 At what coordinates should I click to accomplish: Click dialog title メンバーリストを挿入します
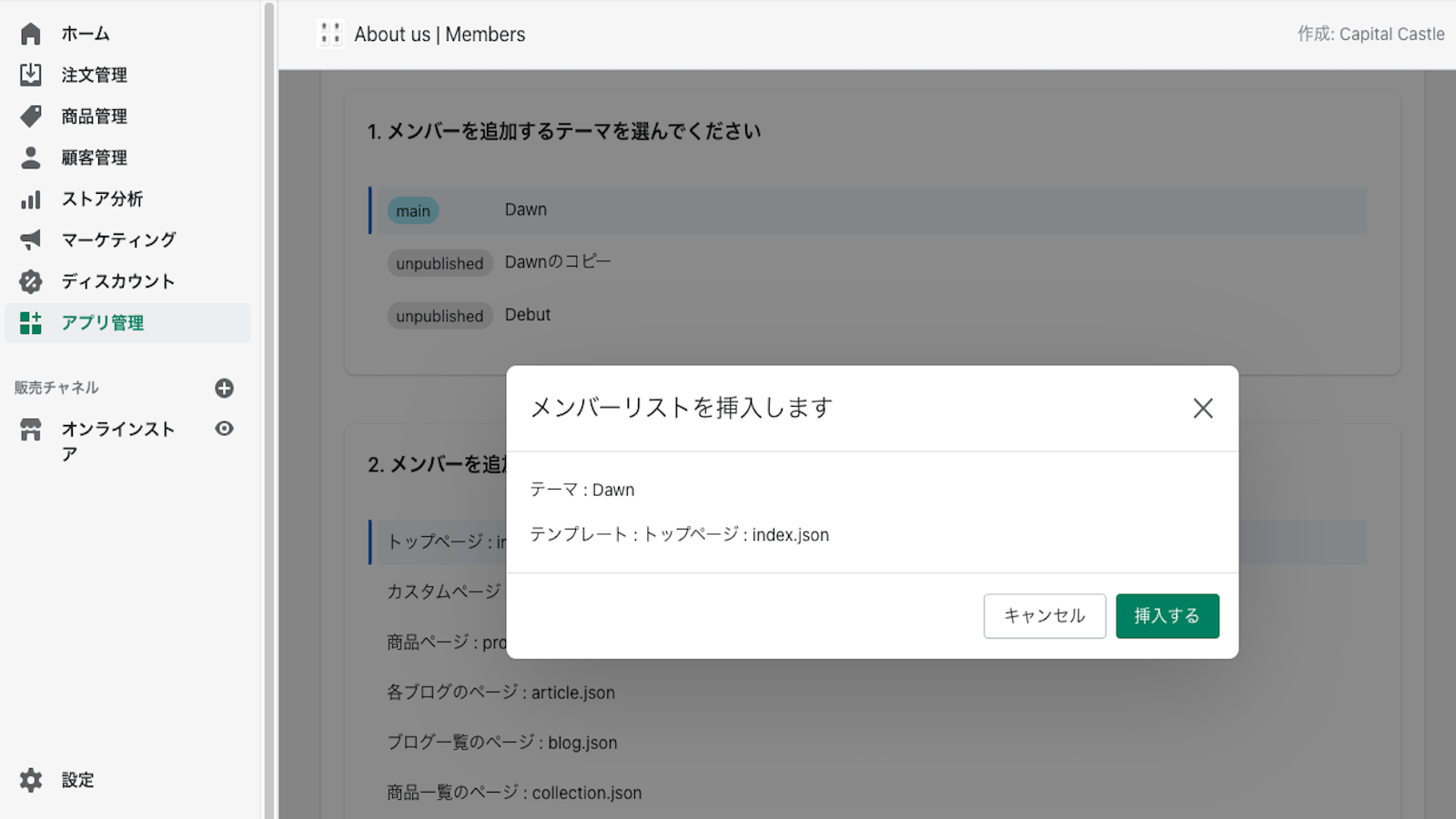[x=682, y=408]
